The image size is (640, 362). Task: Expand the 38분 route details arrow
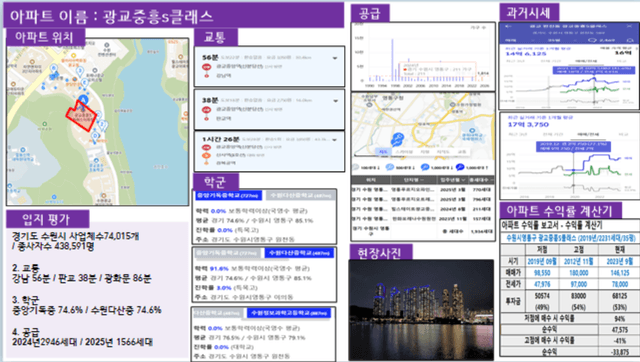[336, 101]
